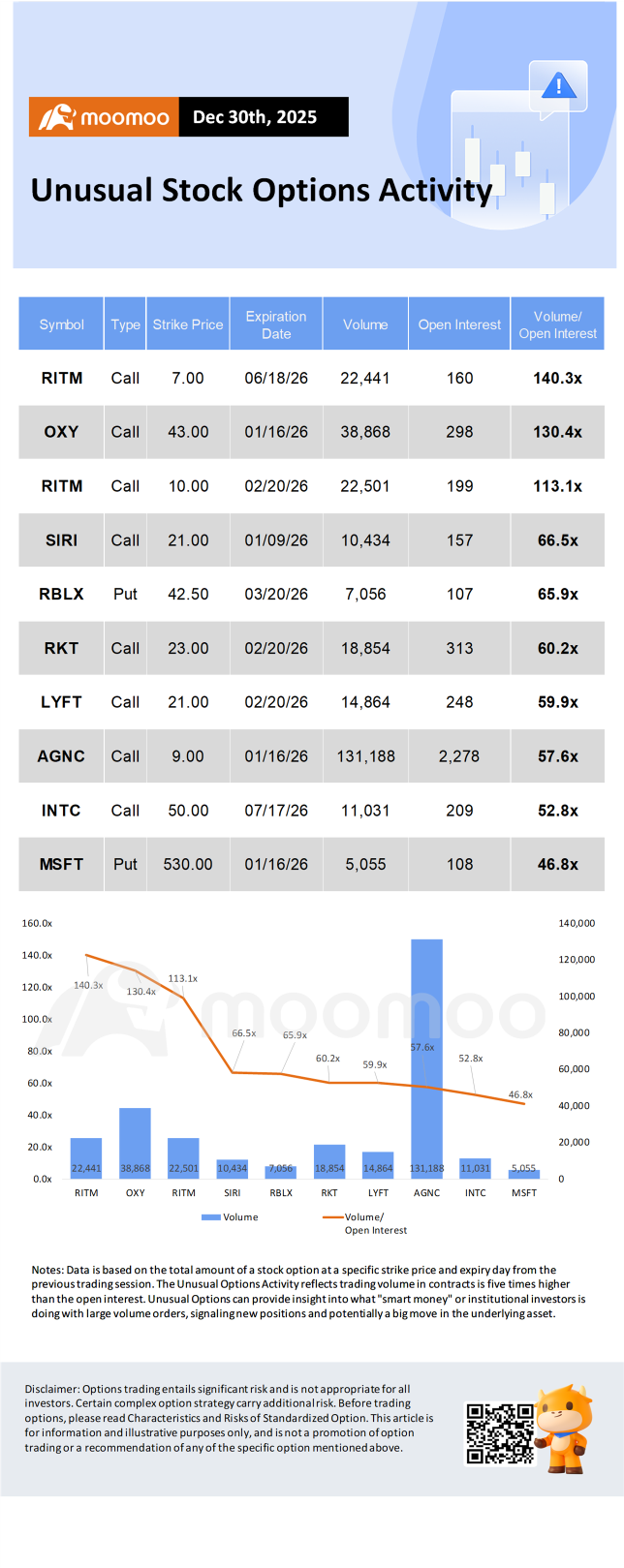Select the AGNC symbol in the table

62,756
